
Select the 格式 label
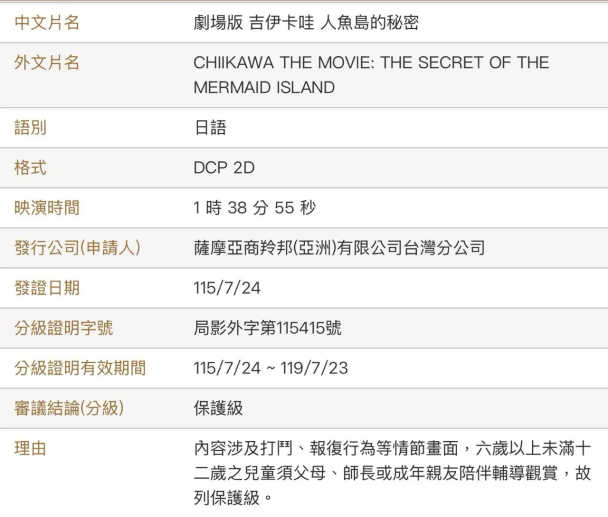coord(31,168)
